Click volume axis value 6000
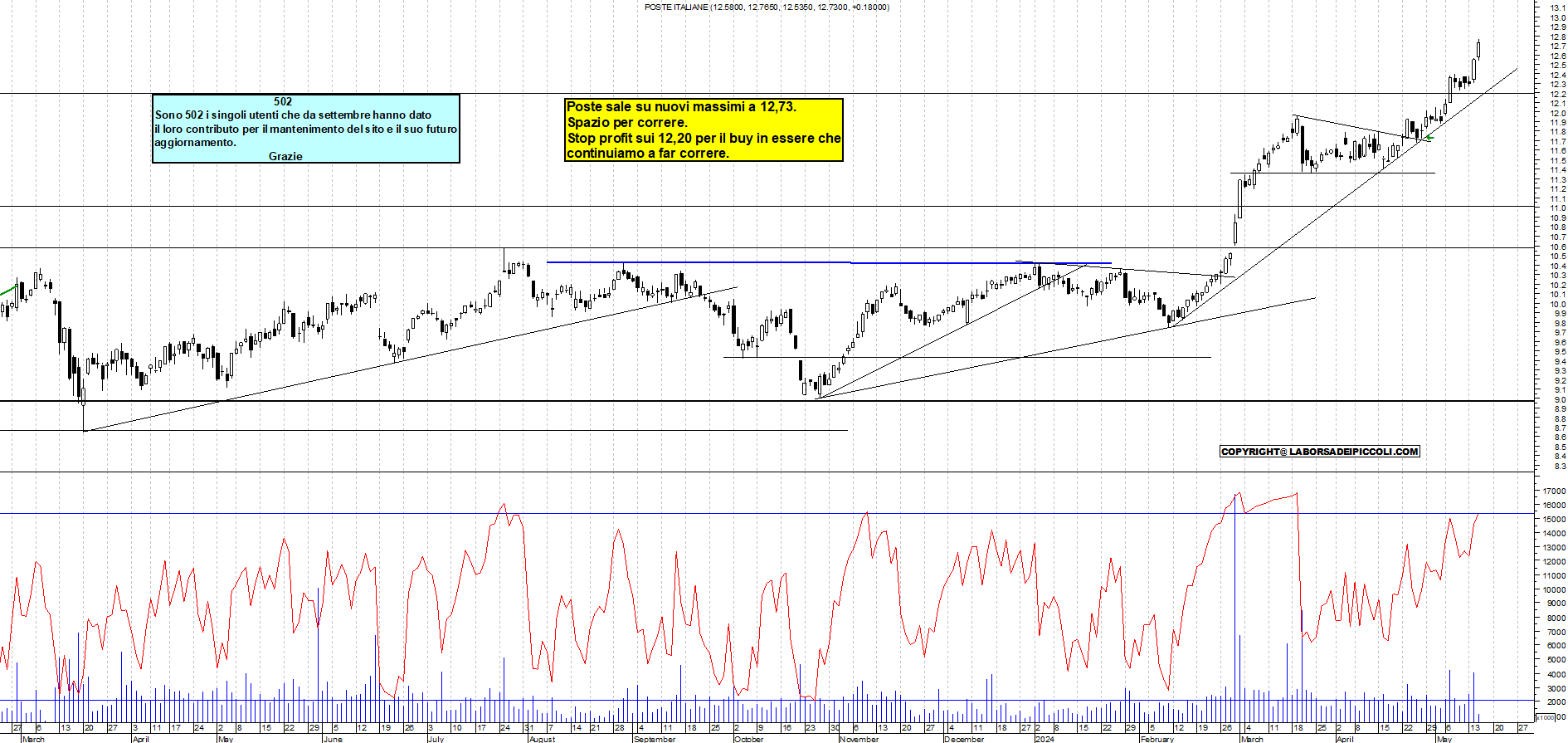 click(x=1556, y=646)
